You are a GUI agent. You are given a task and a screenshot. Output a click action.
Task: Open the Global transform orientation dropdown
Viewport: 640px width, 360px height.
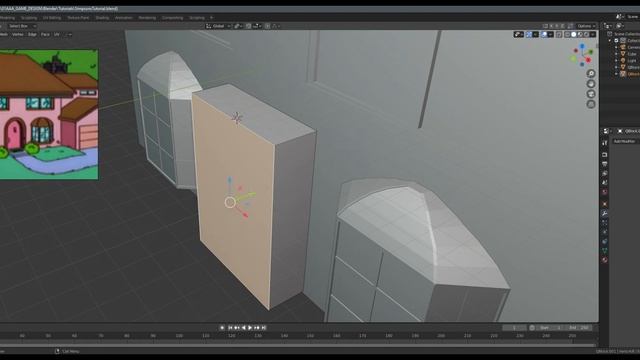(x=218, y=26)
